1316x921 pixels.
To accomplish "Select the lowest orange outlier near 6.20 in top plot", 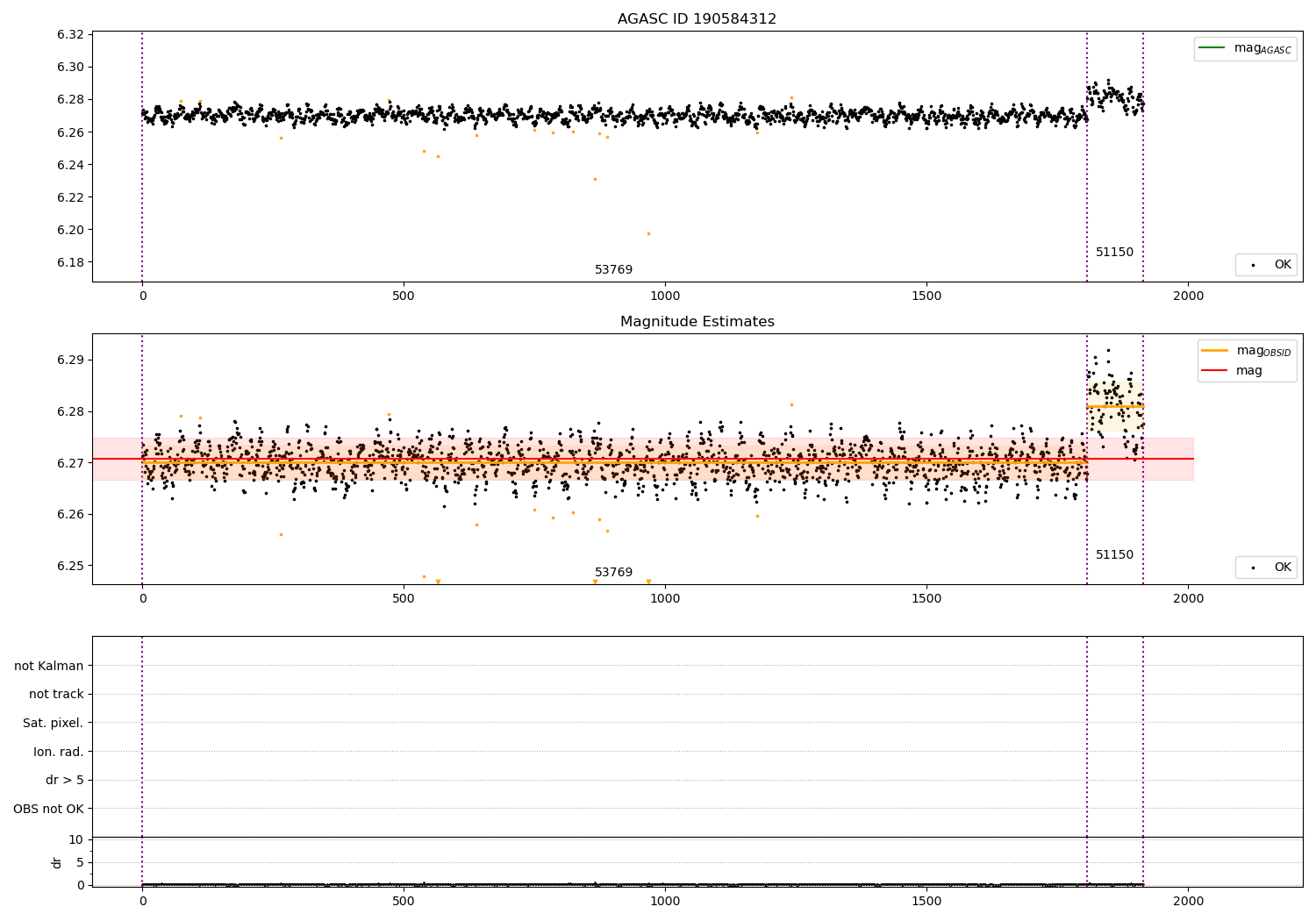I will click(648, 233).
